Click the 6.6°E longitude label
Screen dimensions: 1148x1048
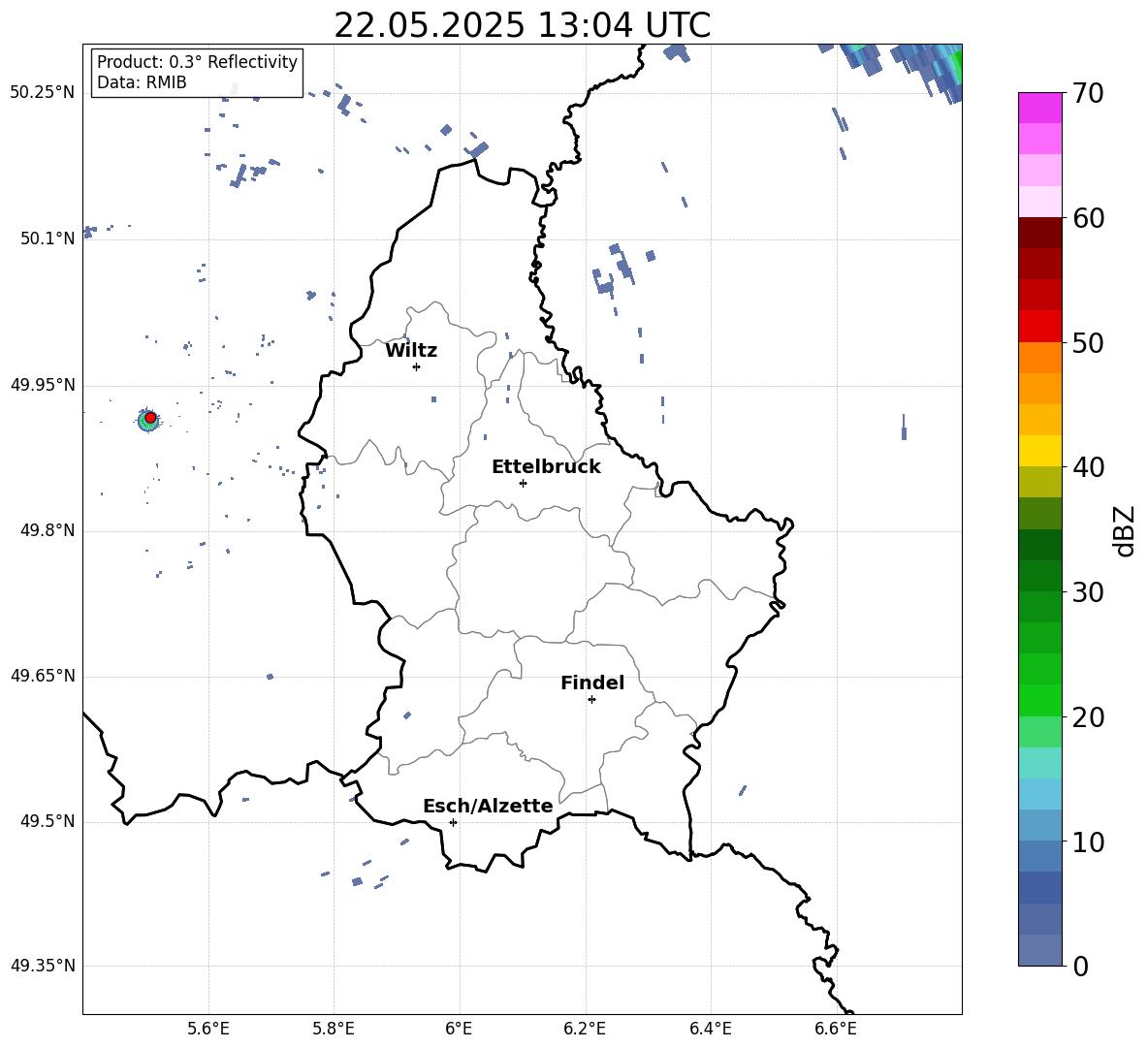pyautogui.click(x=836, y=1029)
